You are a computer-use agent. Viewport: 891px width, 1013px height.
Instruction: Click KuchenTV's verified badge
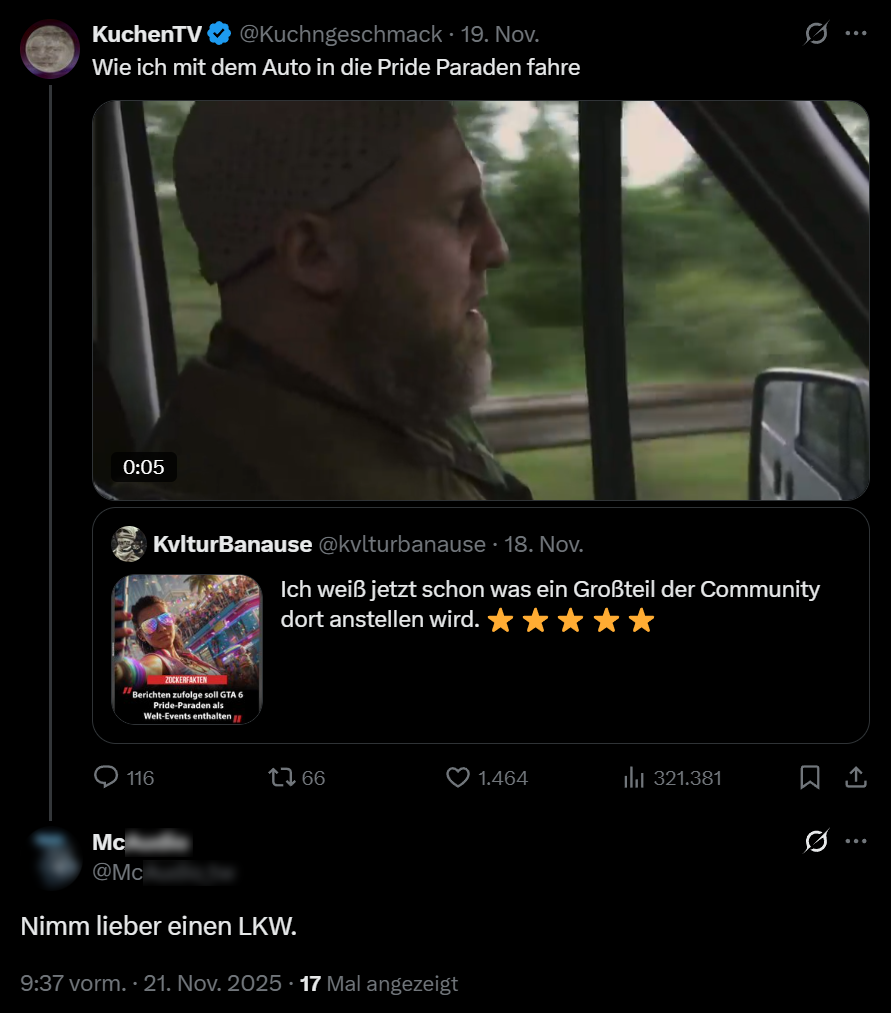(220, 34)
